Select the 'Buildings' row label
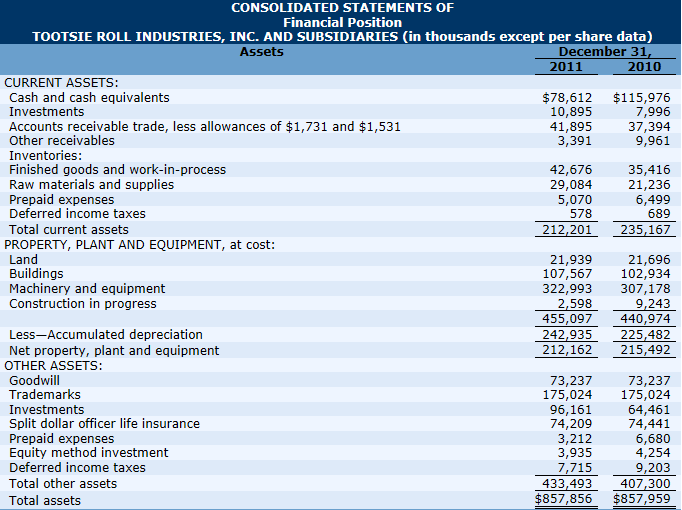This screenshot has width=682, height=510. tap(36, 274)
